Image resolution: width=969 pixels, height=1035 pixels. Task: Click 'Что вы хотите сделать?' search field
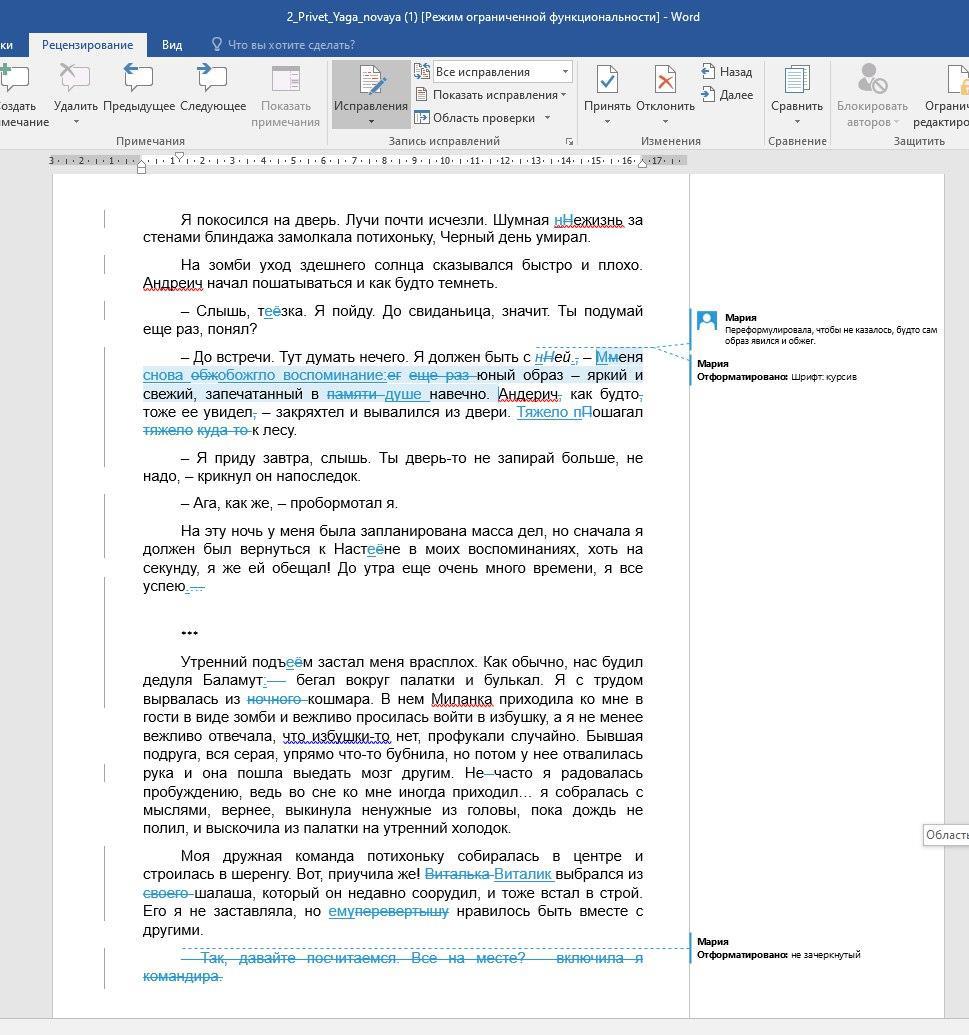pos(291,45)
